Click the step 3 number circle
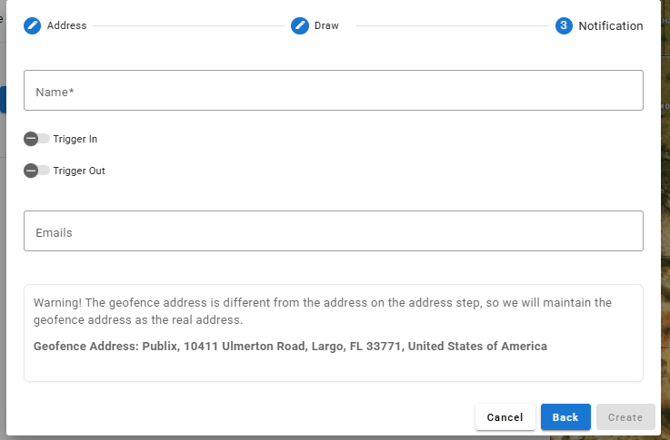 click(564, 26)
